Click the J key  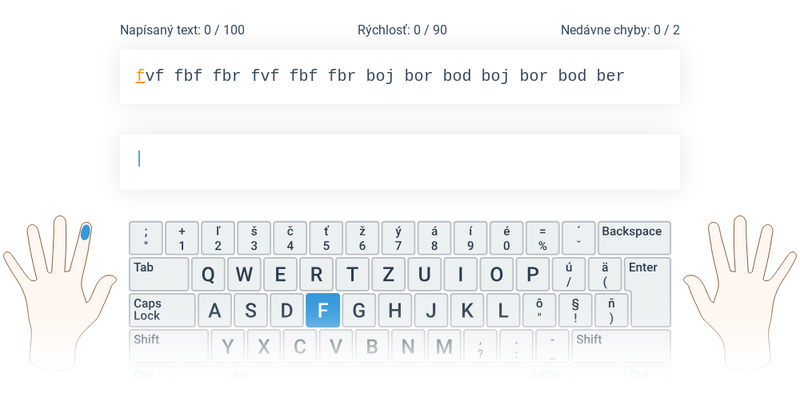[431, 310]
